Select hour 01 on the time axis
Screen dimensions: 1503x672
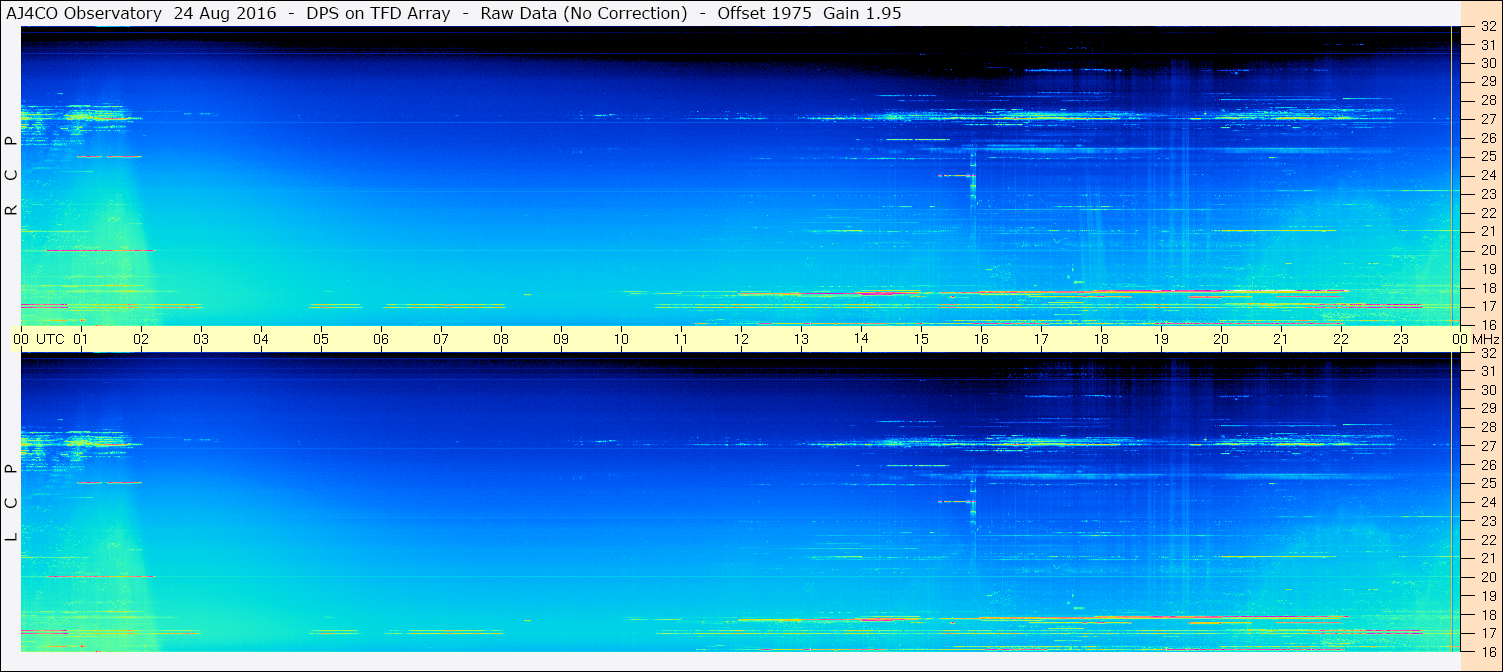point(81,339)
